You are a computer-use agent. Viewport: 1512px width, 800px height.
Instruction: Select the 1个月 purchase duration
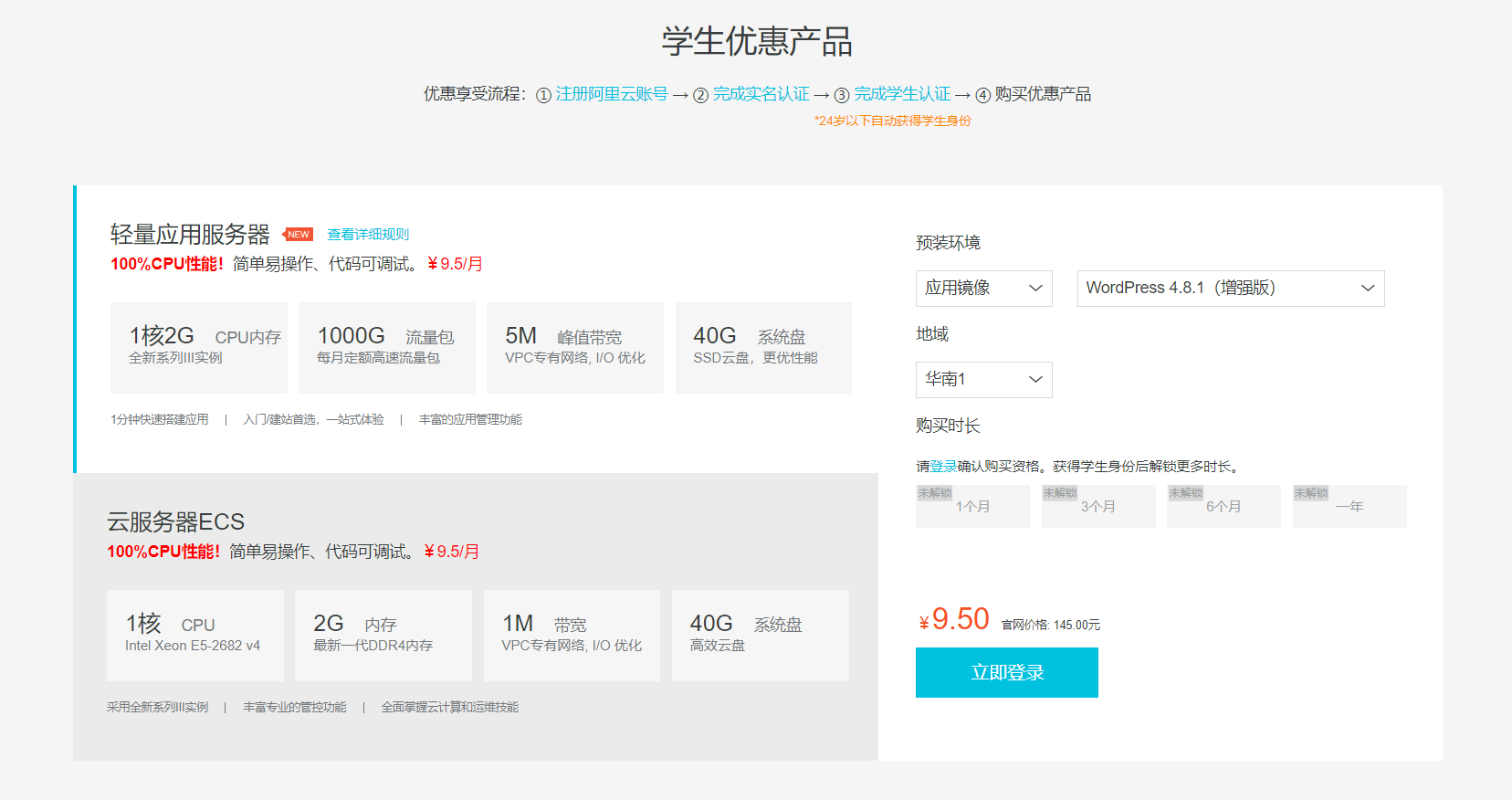(972, 507)
